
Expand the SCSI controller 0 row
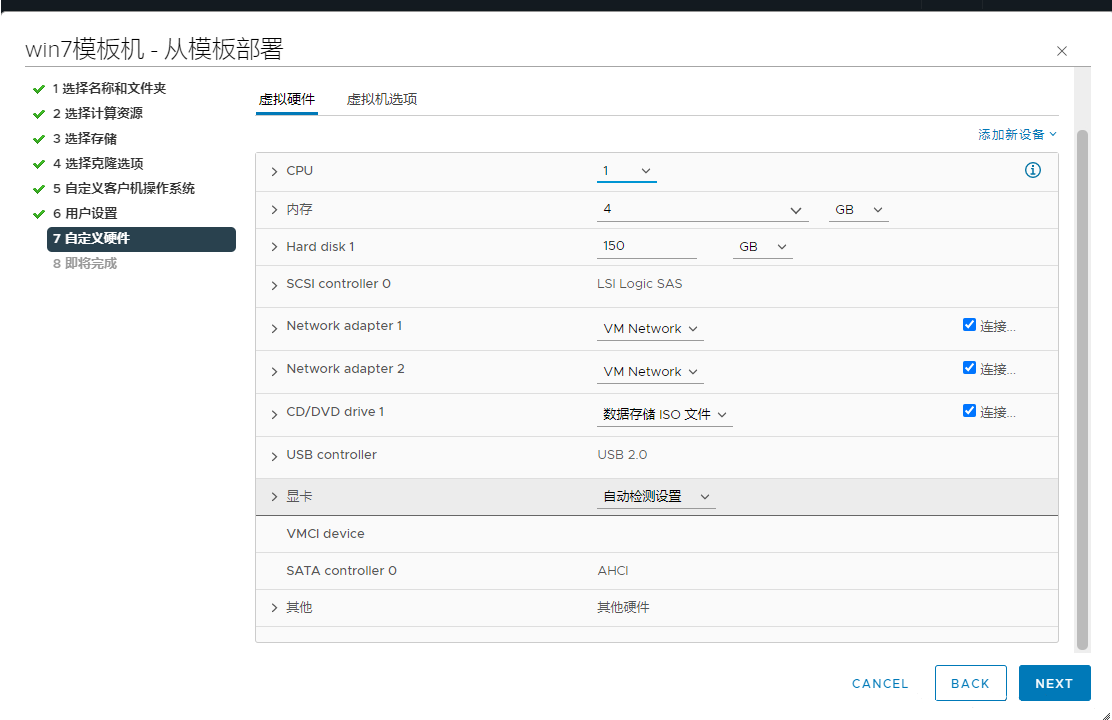click(274, 285)
